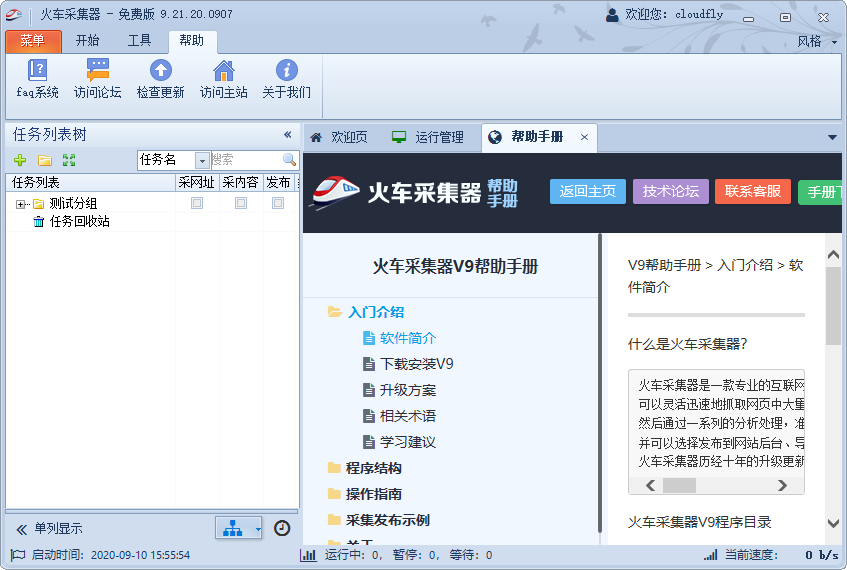
Task: Click the horizontal scrollbar thumb in text box
Action: point(679,485)
